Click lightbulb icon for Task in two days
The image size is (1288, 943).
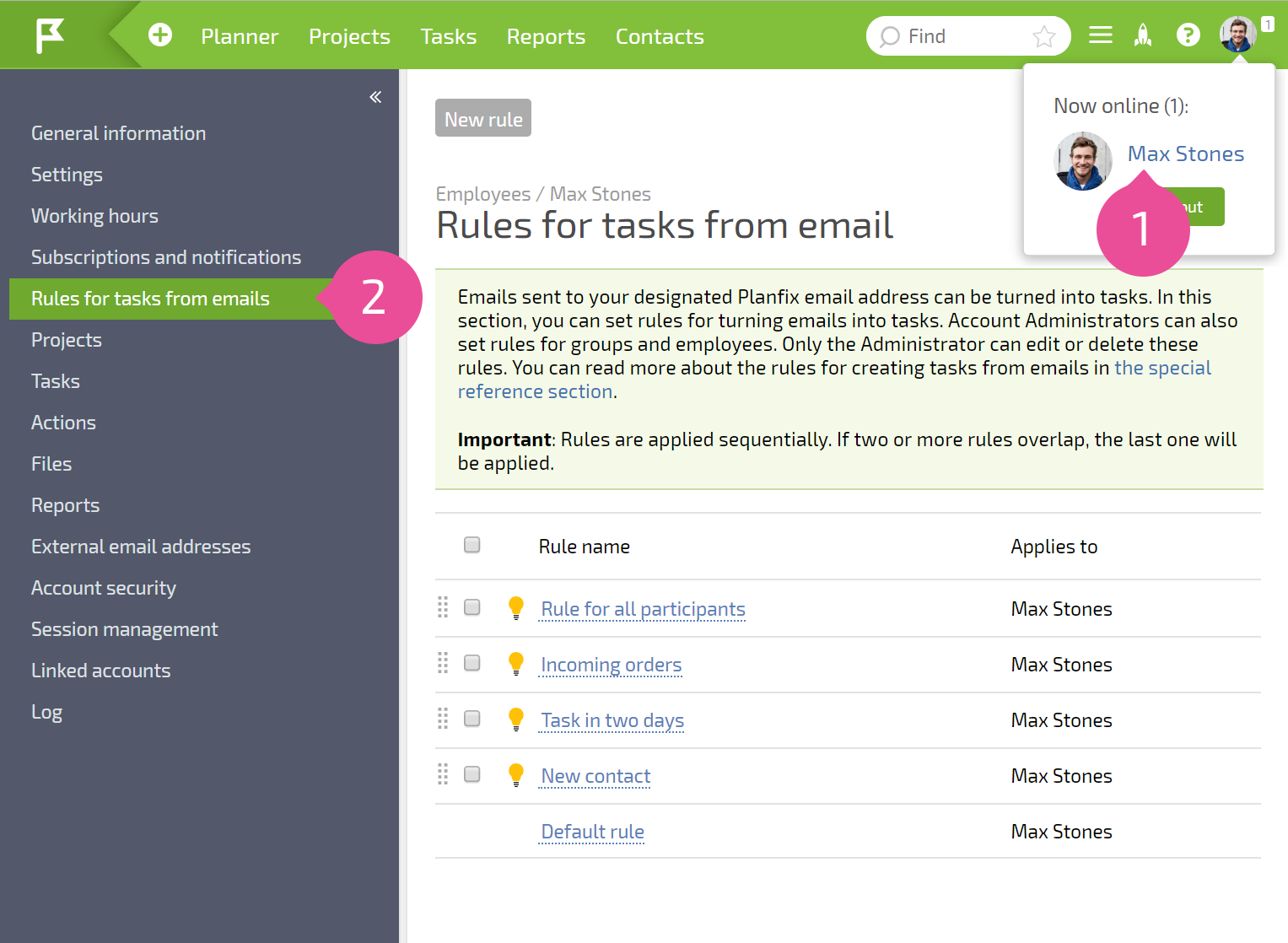click(516, 719)
